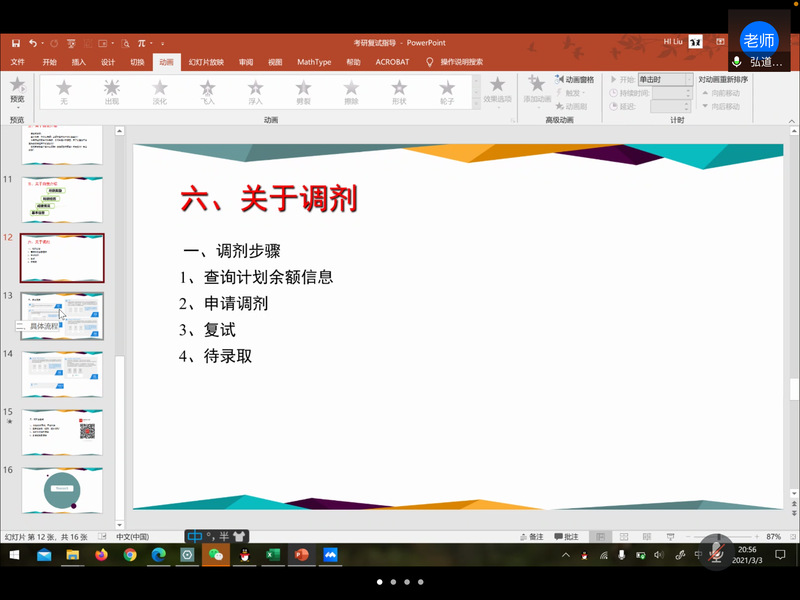Toggle the 备注 notes pane in status bar
Viewport: 800px width, 600px height.
tap(531, 537)
